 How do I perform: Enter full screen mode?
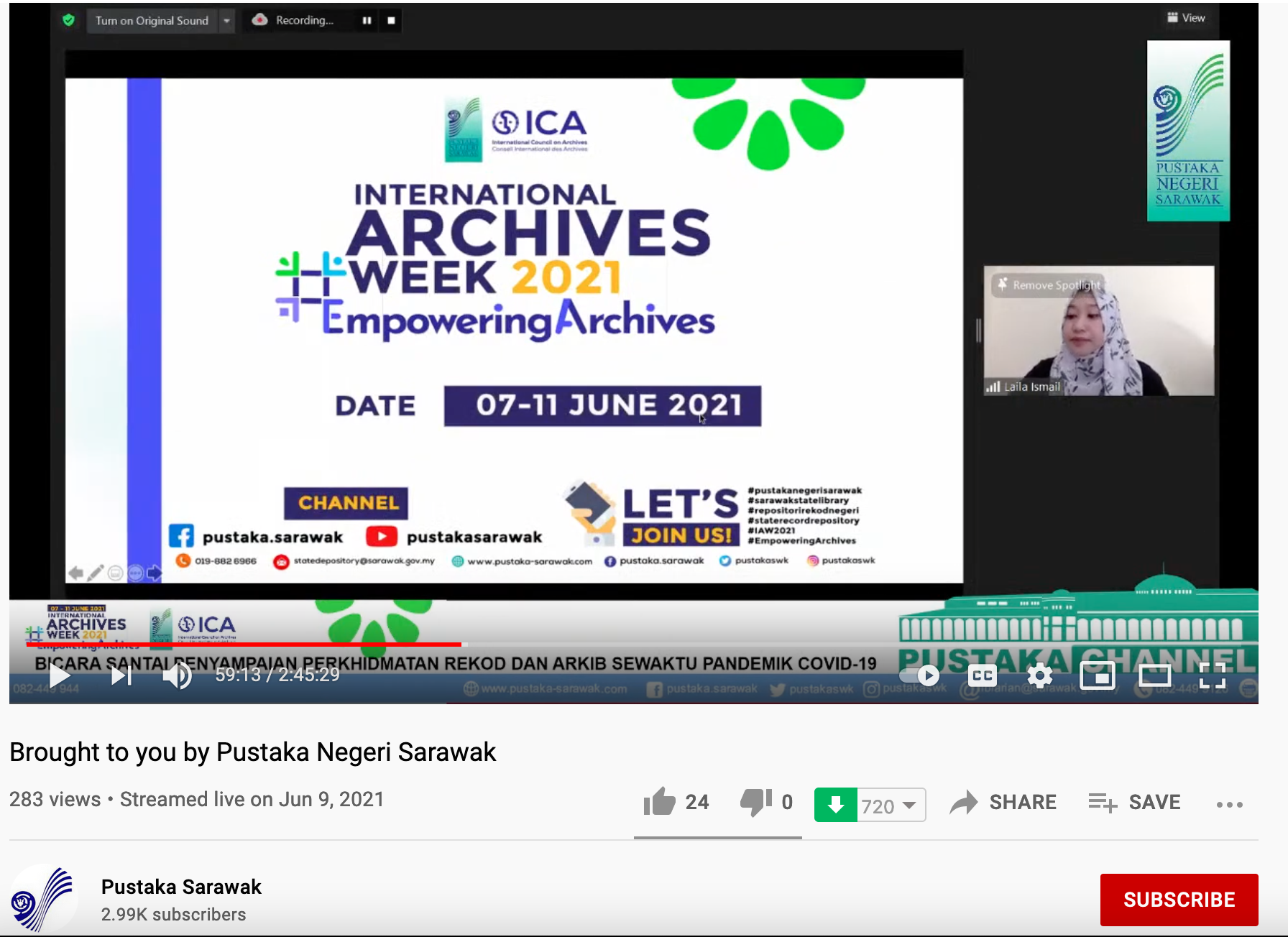1213,675
